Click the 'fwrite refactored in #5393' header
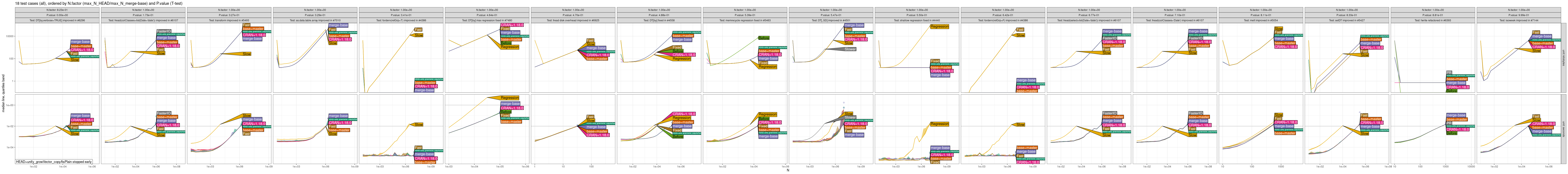1568x174 pixels. (1432, 20)
